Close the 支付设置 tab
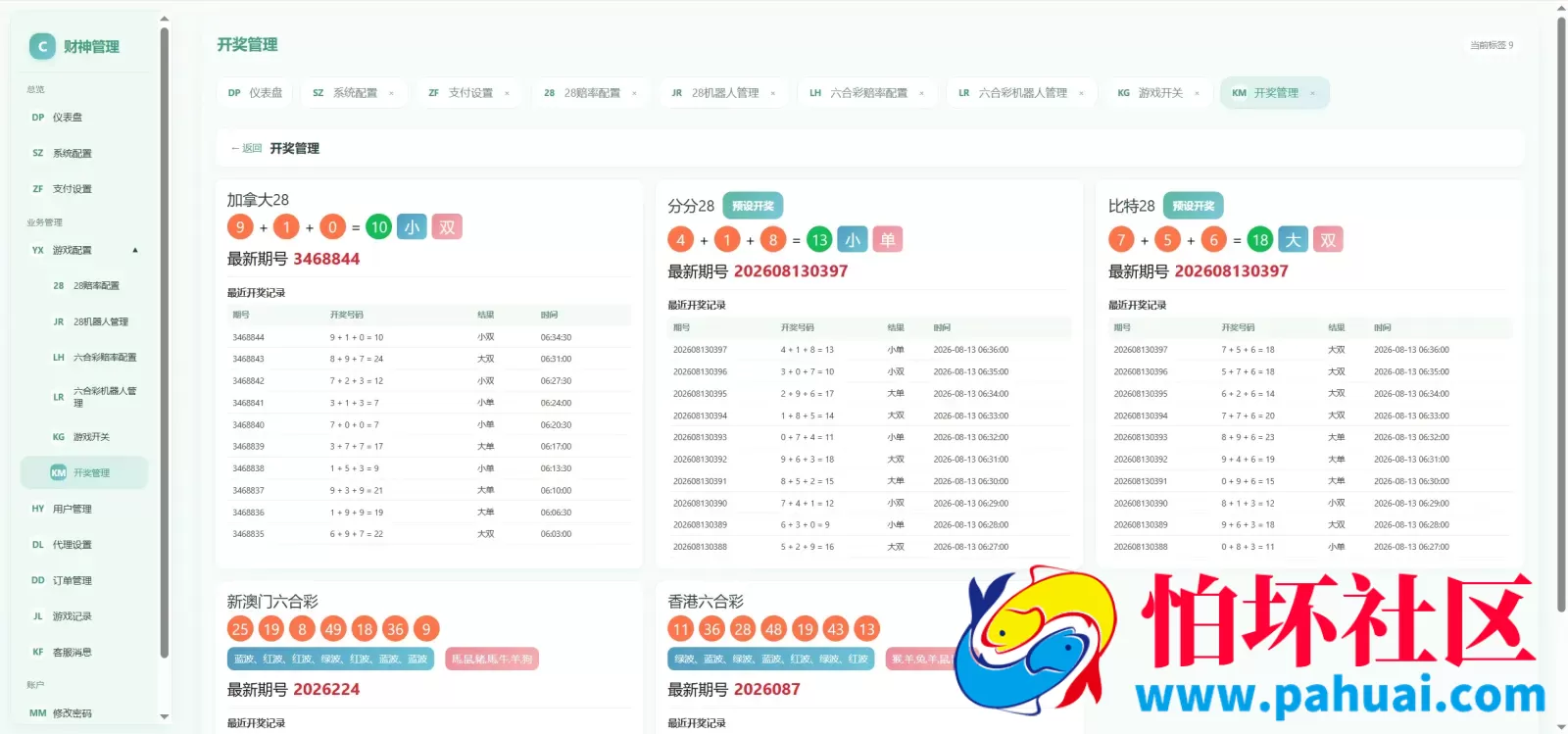The image size is (1568, 734). click(x=507, y=93)
